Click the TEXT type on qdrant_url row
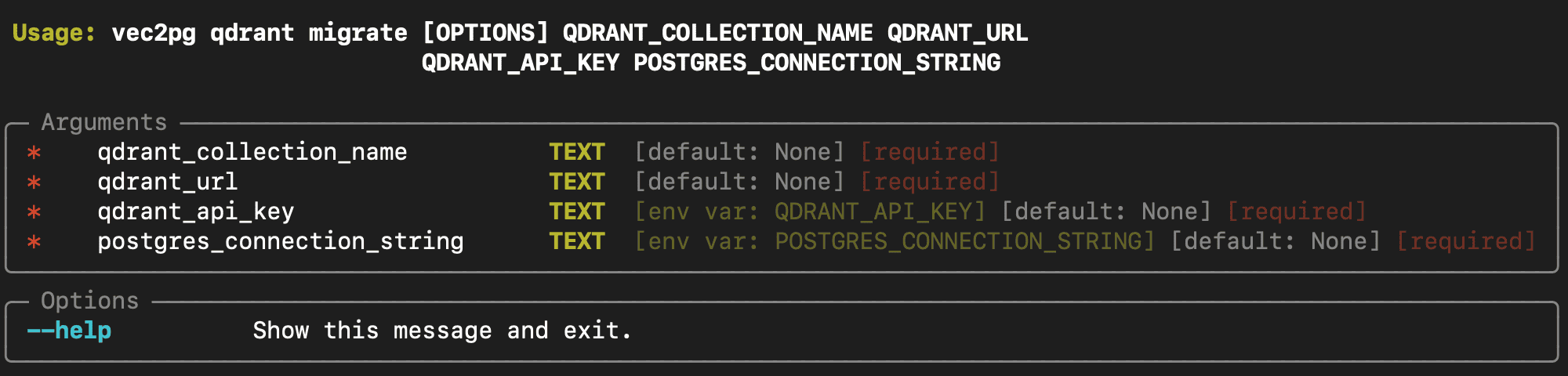This screenshot has width=1568, height=376. click(577, 182)
